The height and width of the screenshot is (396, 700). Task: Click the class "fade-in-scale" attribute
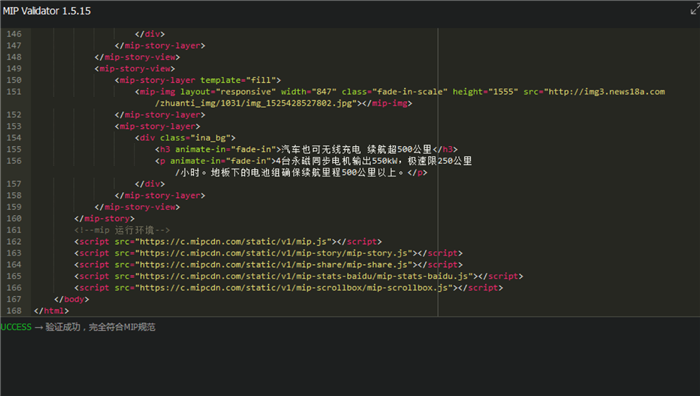pos(395,92)
